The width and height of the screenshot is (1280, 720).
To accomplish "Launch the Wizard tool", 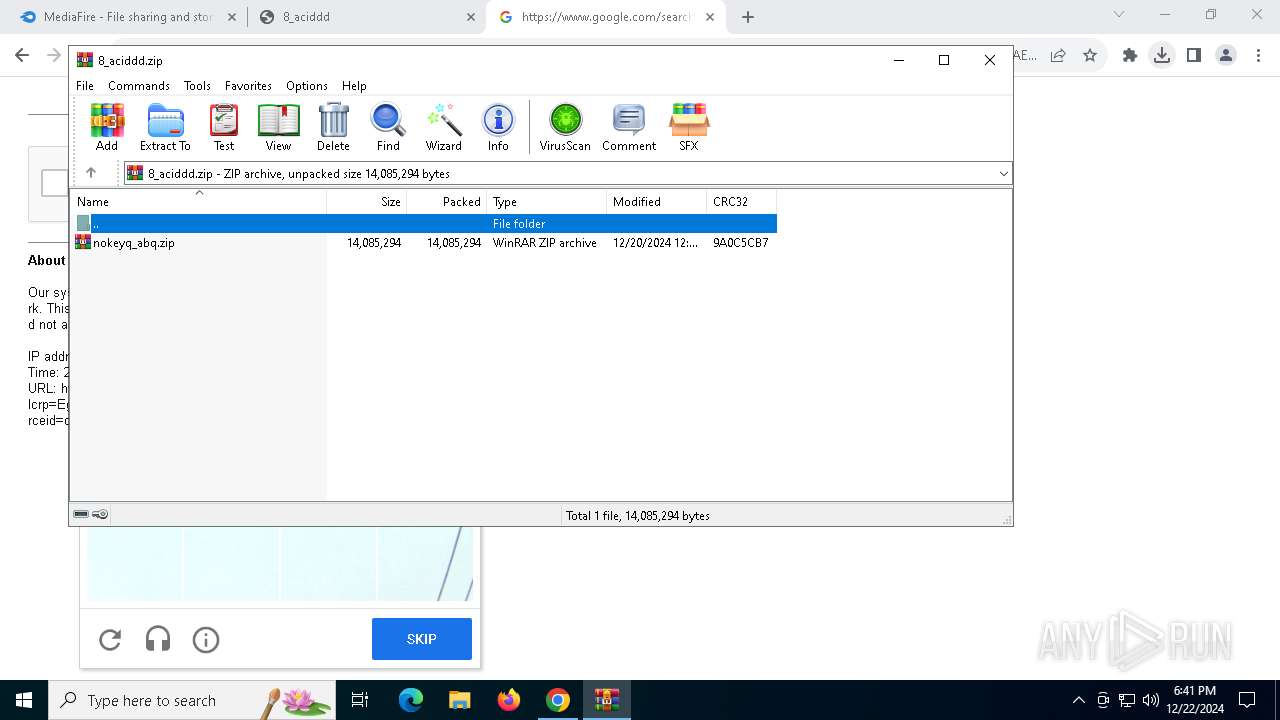I will tap(443, 127).
